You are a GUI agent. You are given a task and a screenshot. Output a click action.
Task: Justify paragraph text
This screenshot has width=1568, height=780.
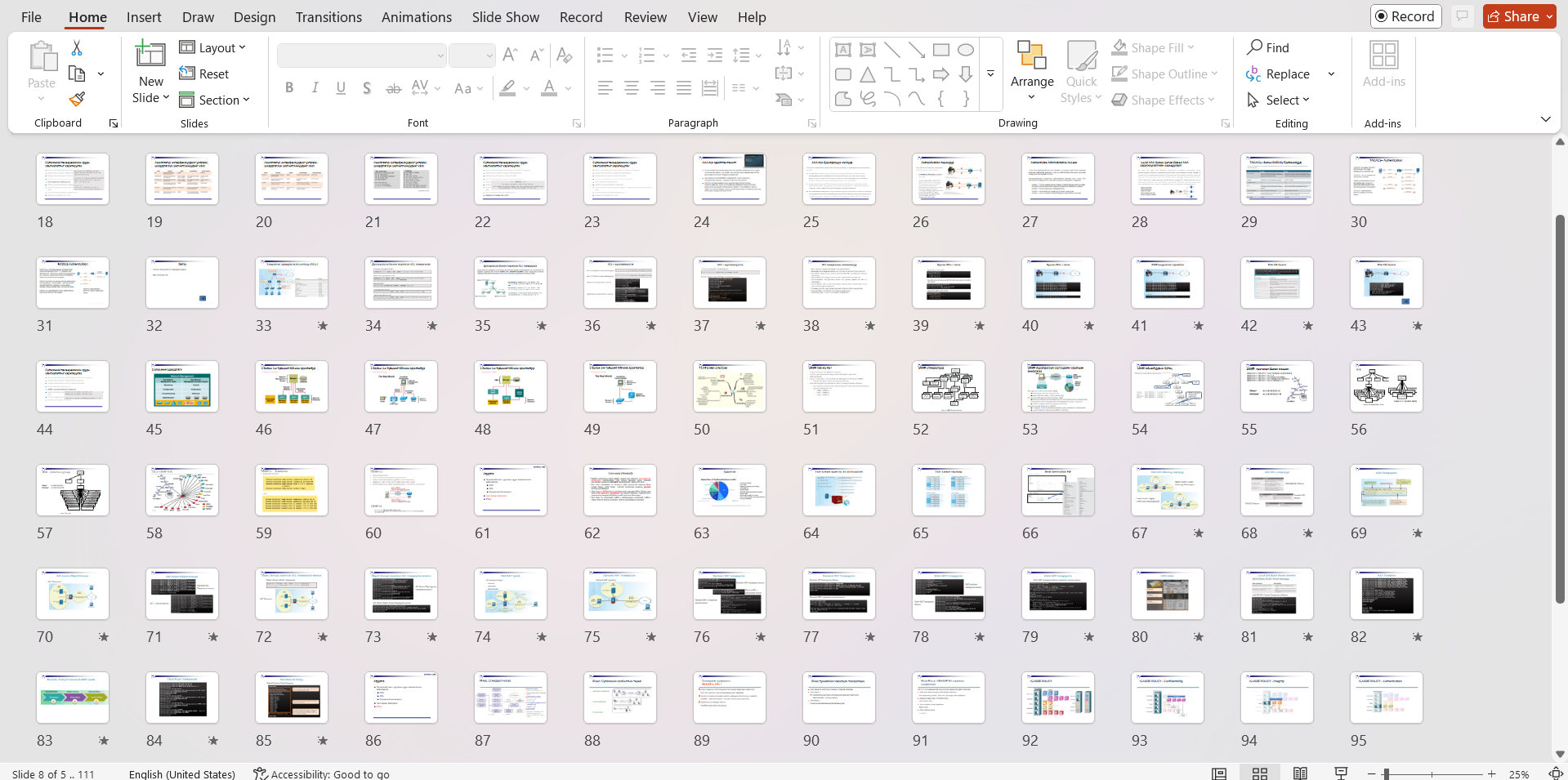click(684, 88)
